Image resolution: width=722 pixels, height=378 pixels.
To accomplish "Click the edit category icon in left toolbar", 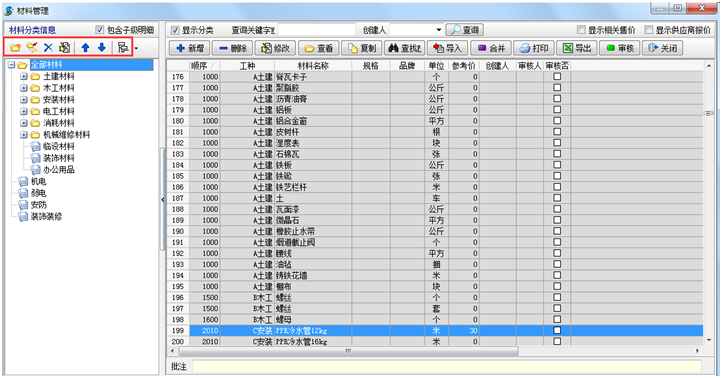I will point(64,47).
